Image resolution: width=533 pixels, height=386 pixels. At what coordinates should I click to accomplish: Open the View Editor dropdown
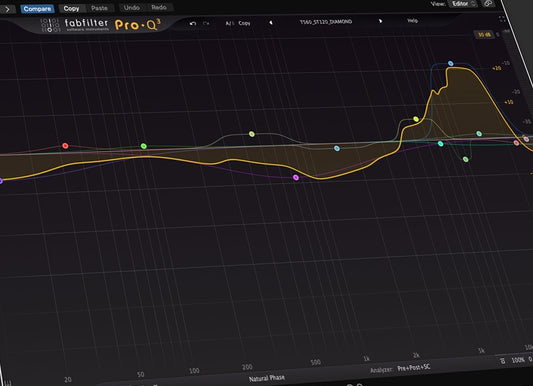pos(464,4)
